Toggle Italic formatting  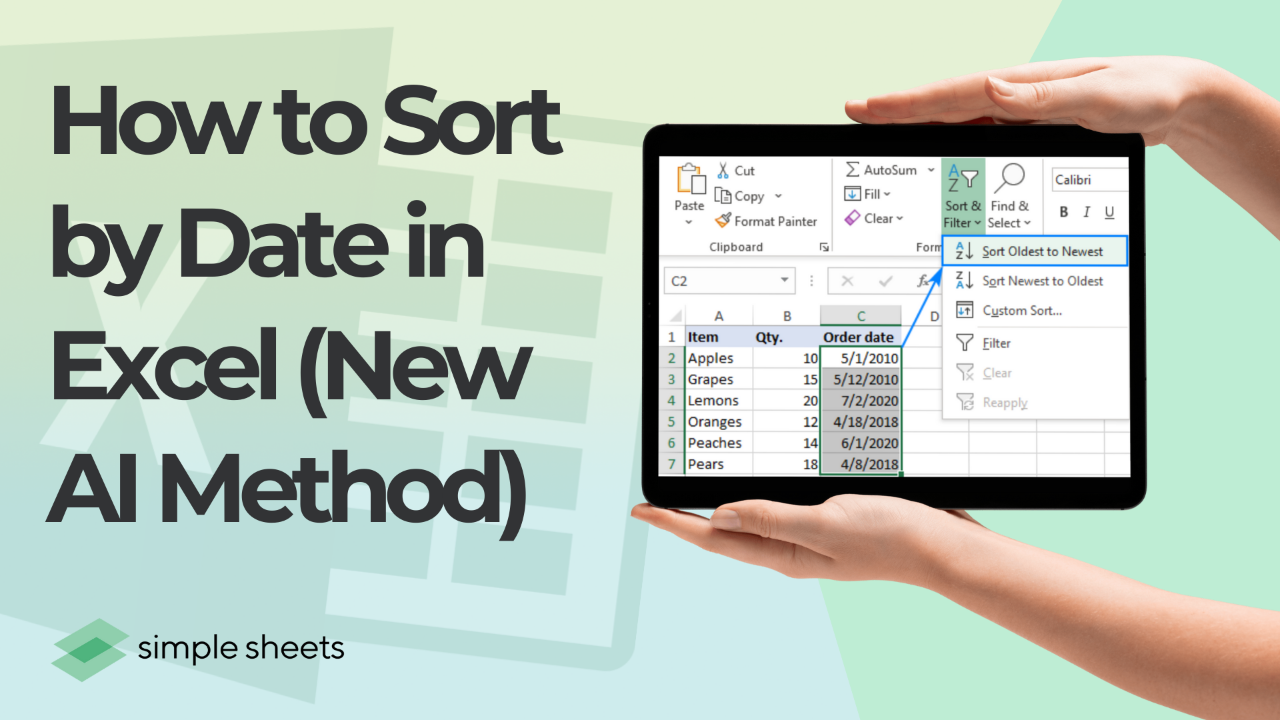1087,212
